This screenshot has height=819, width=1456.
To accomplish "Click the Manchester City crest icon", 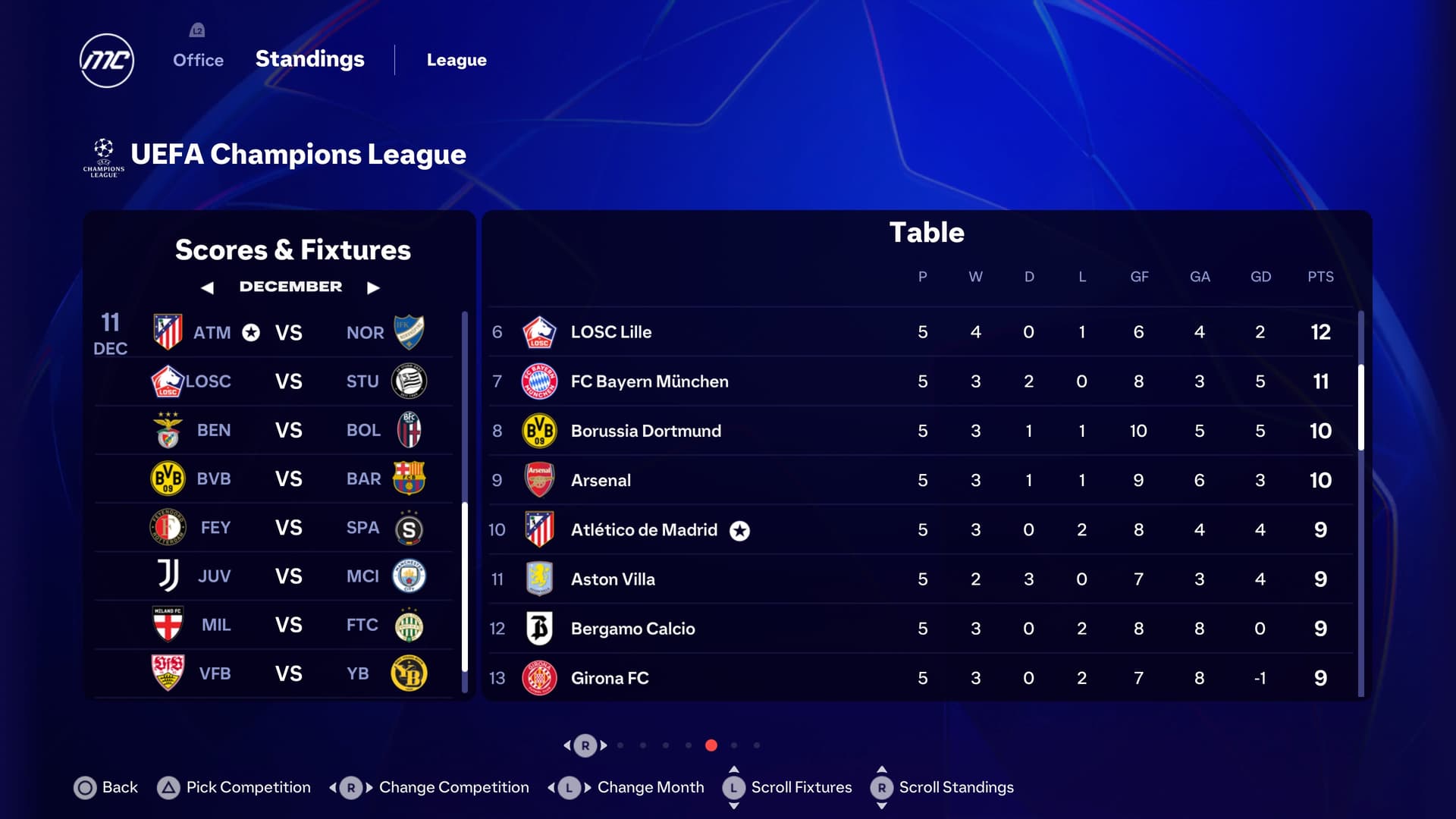I will (x=409, y=576).
